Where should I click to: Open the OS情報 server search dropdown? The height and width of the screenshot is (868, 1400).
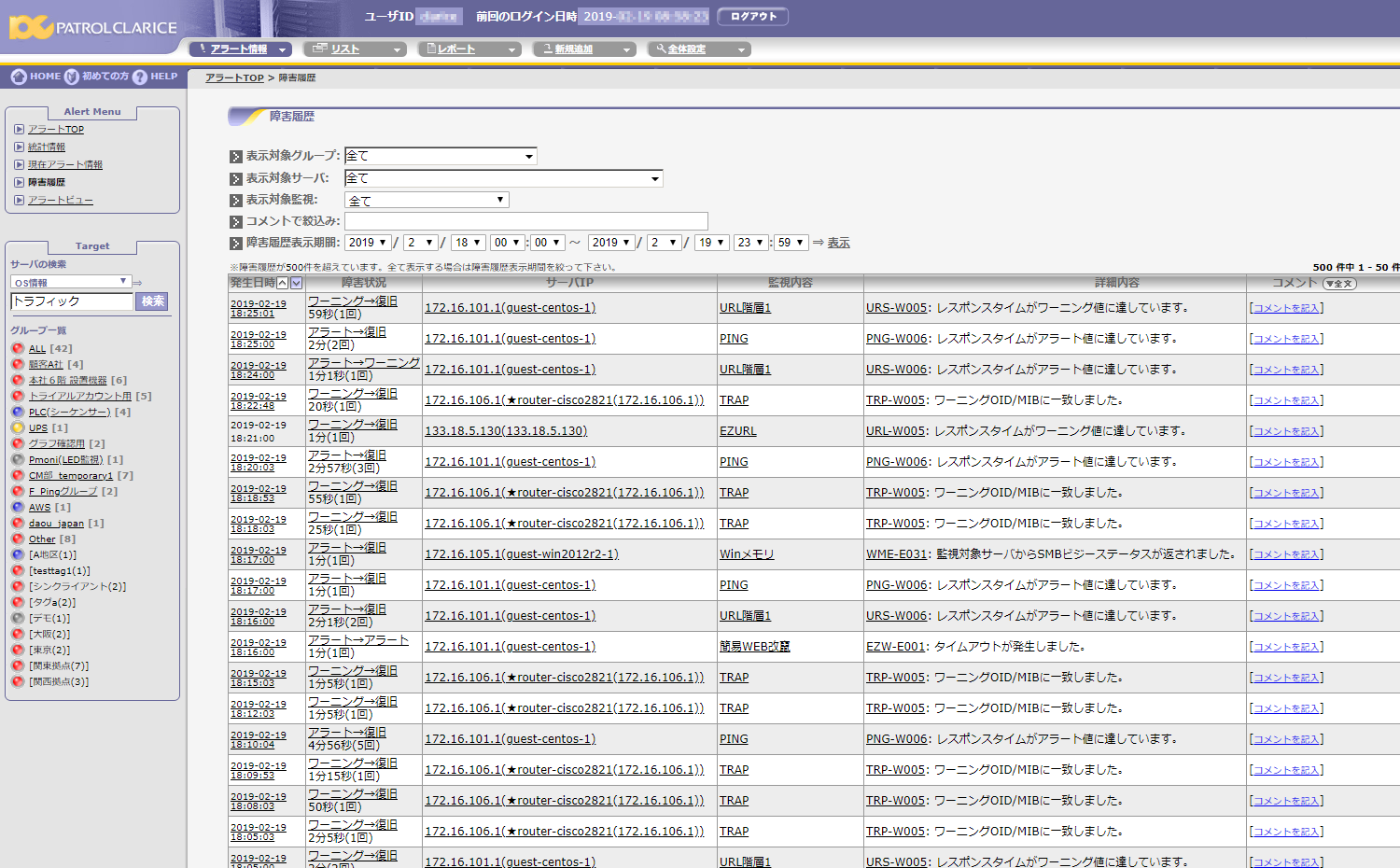[71, 282]
